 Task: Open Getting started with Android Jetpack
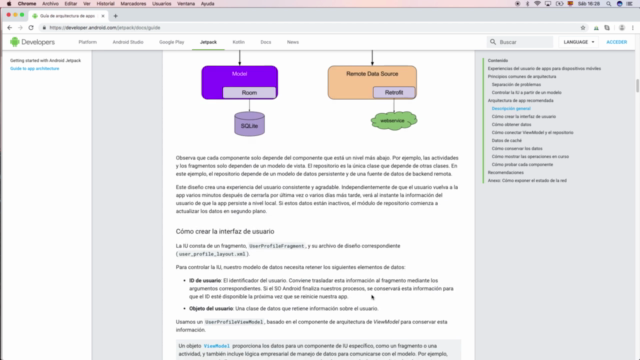click(45, 60)
